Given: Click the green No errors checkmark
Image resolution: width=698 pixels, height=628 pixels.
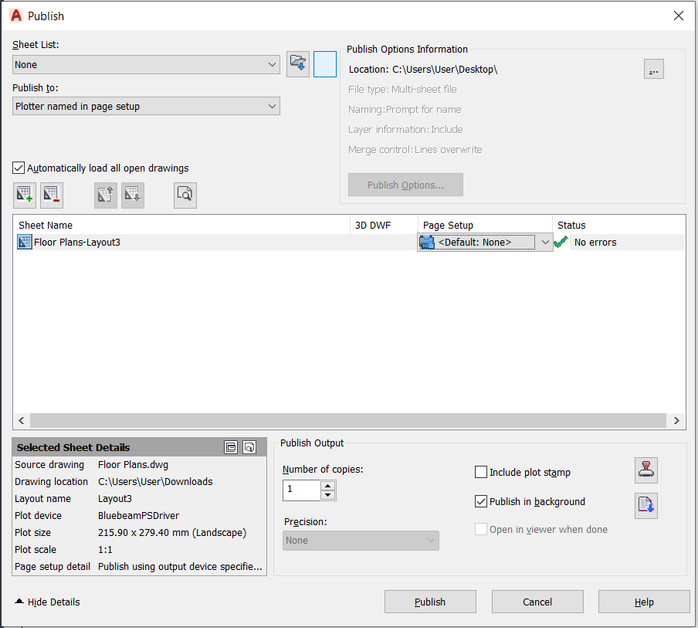Looking at the screenshot, I should click(x=561, y=242).
